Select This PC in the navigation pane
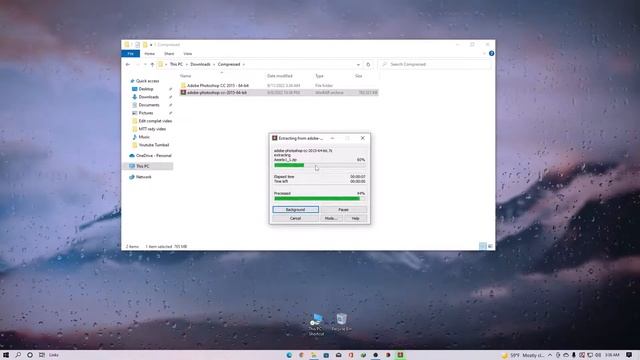The width and height of the screenshot is (640, 360). tap(142, 166)
